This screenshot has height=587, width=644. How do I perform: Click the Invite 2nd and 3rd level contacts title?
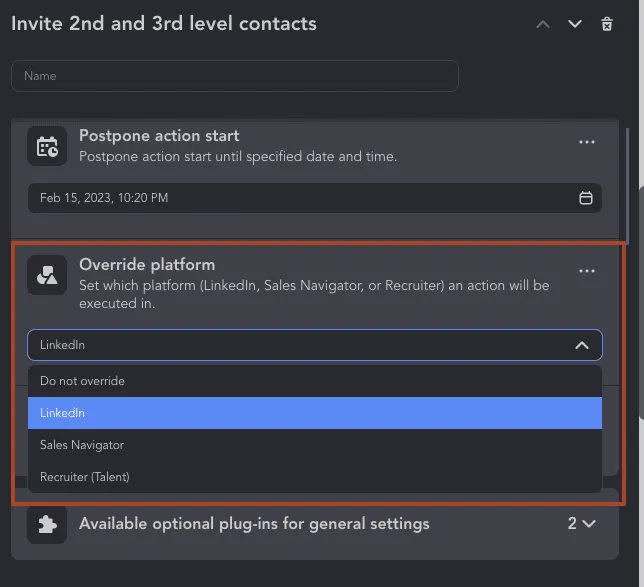[164, 23]
